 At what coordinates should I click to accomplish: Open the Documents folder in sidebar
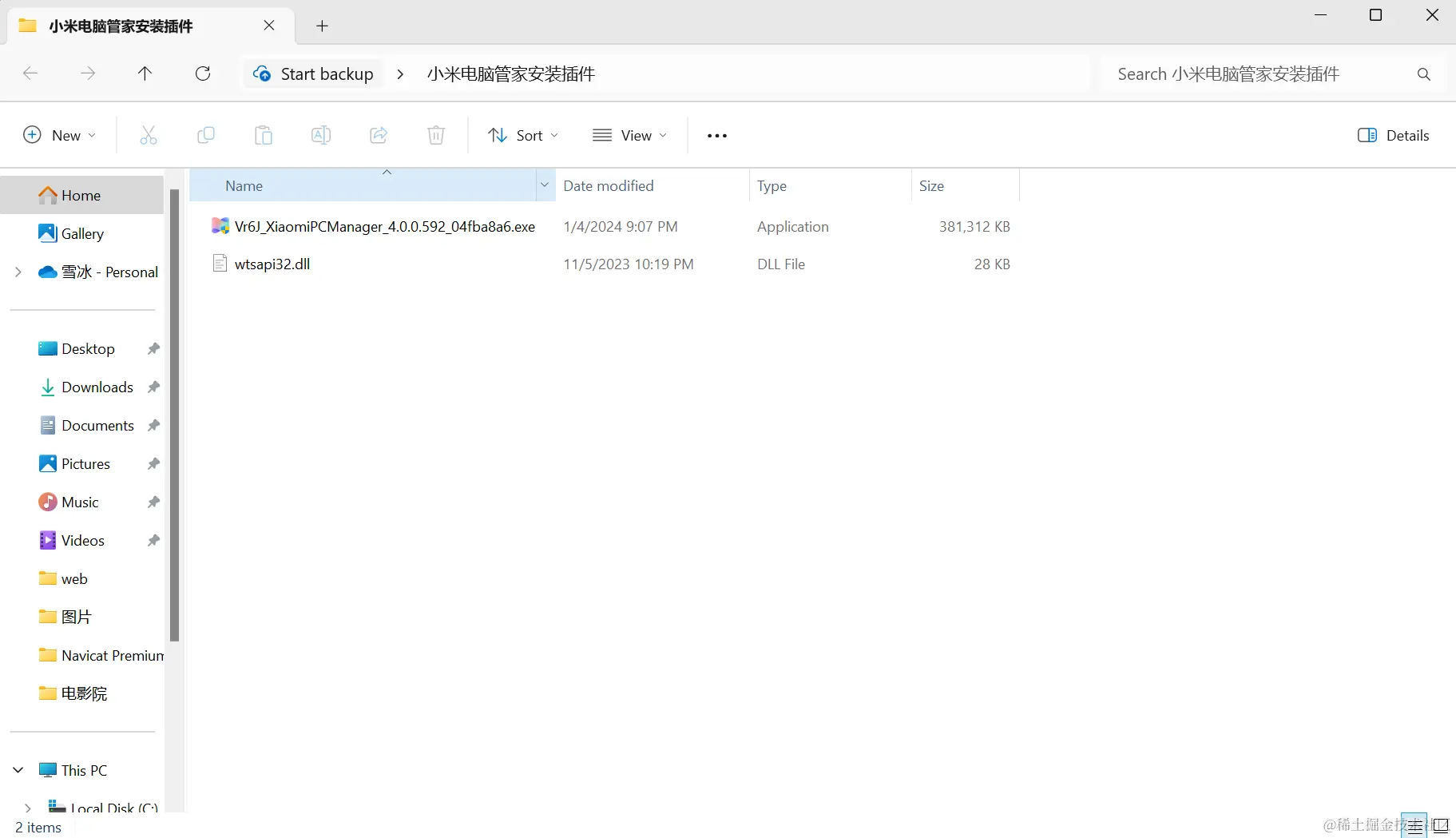97,426
